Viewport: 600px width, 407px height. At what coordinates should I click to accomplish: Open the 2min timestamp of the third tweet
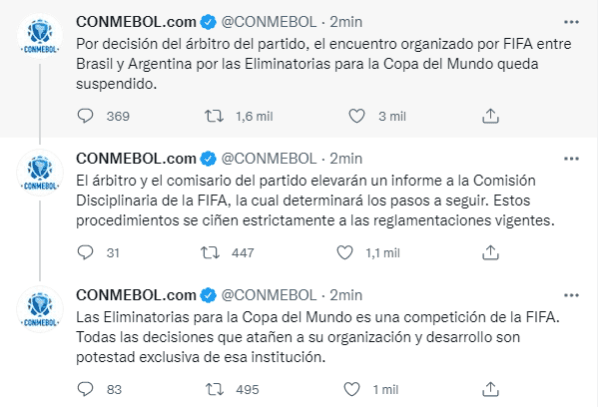[346, 294]
